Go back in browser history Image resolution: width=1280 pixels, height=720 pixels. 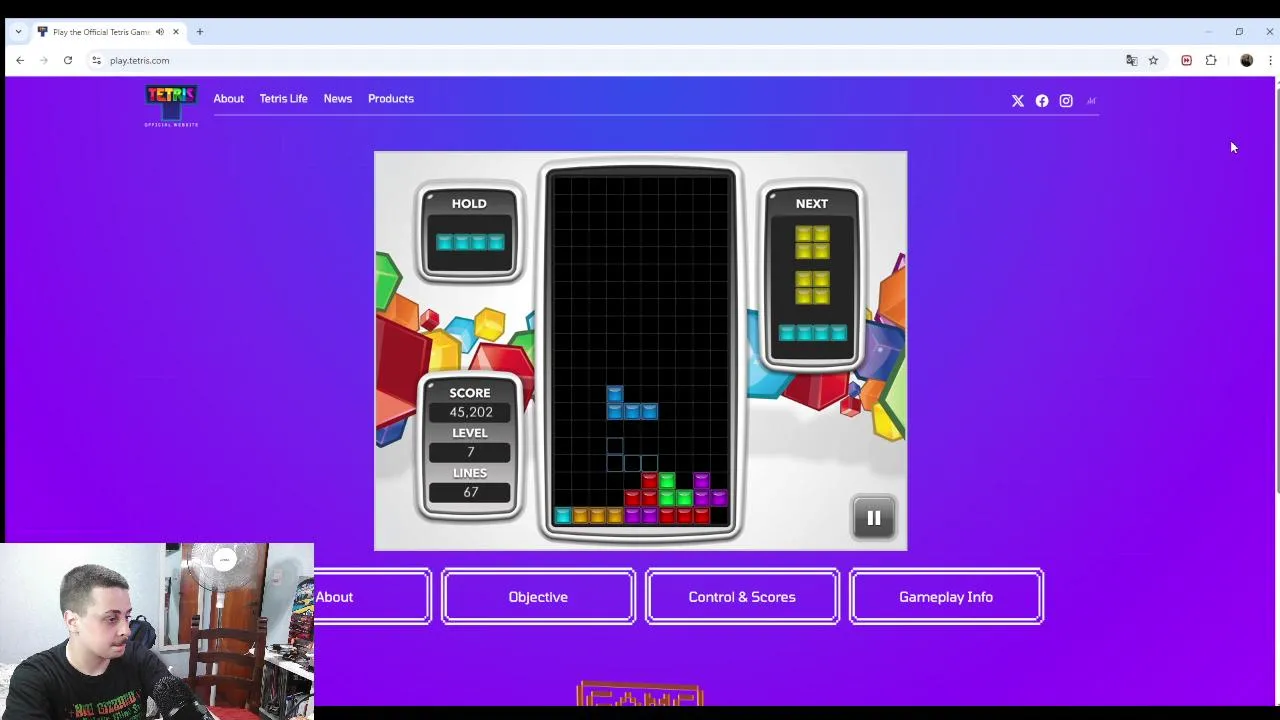click(20, 60)
